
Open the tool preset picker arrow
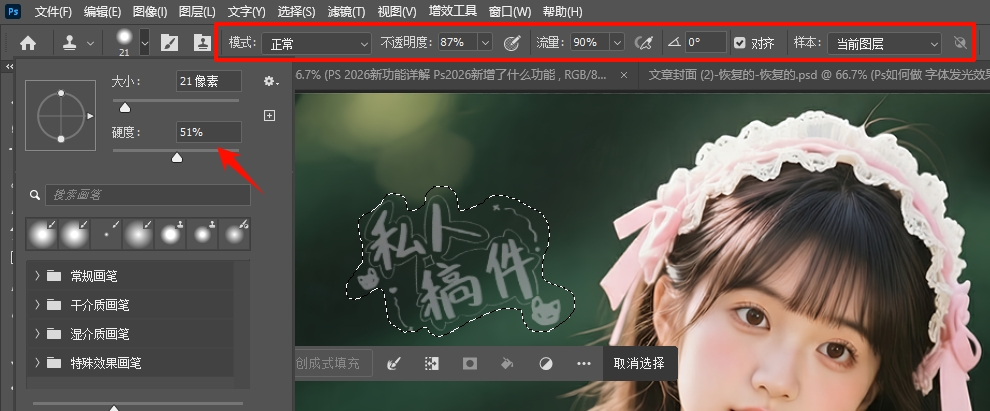click(x=90, y=43)
